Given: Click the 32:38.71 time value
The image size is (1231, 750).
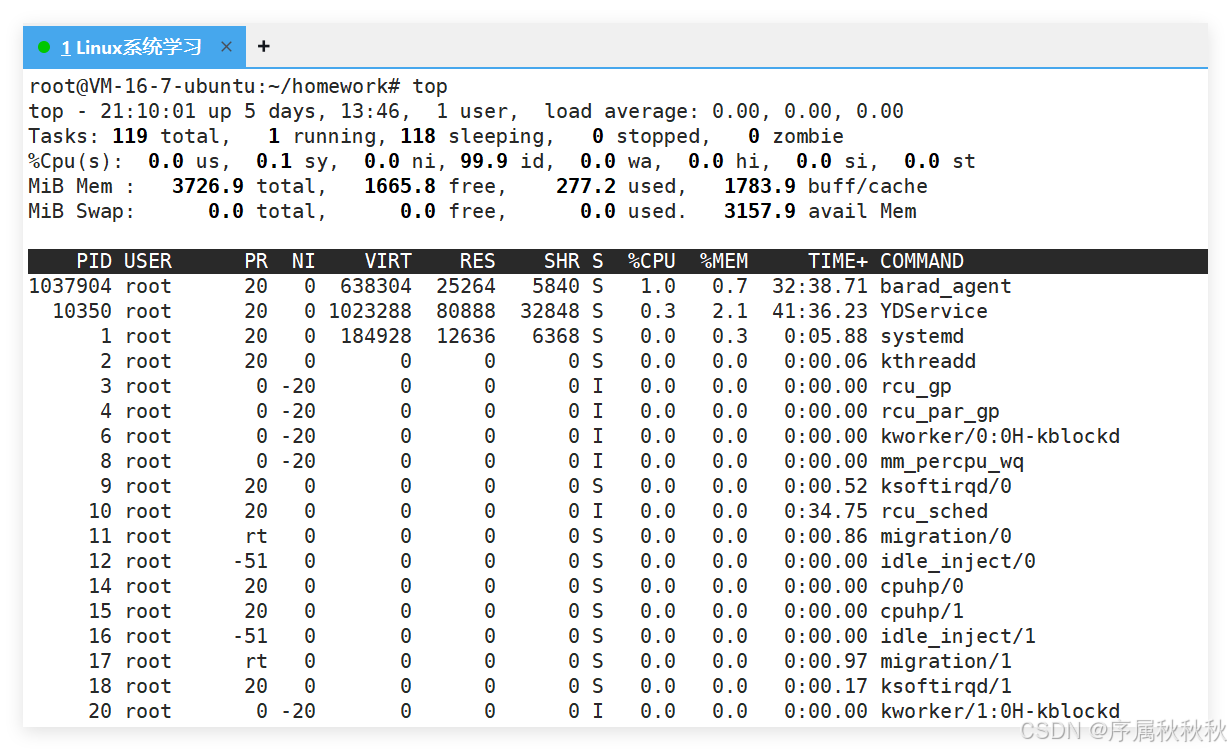Looking at the screenshot, I should (x=820, y=286).
